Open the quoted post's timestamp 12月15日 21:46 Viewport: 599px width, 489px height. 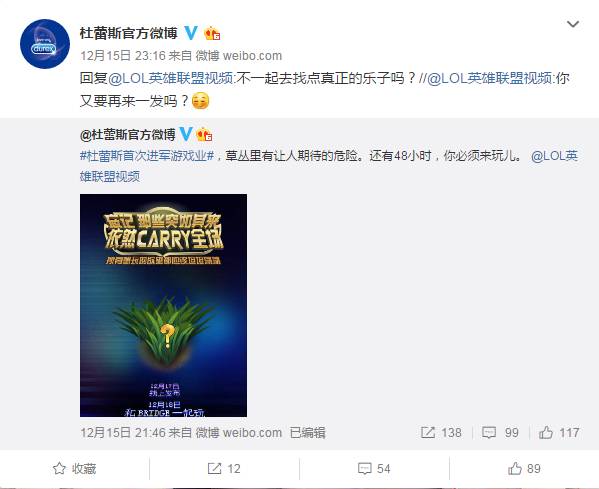click(123, 433)
